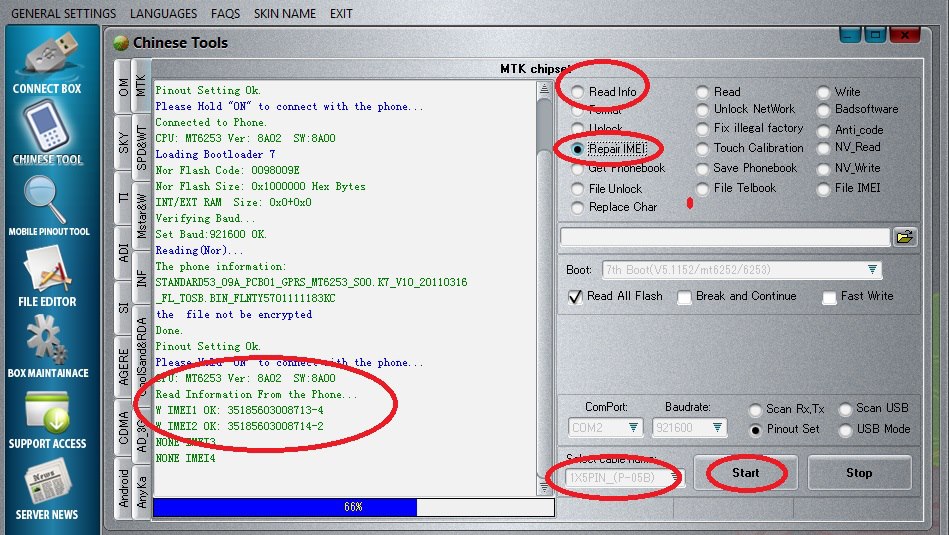Switch to the Android tab
The image size is (949, 535).
[123, 488]
